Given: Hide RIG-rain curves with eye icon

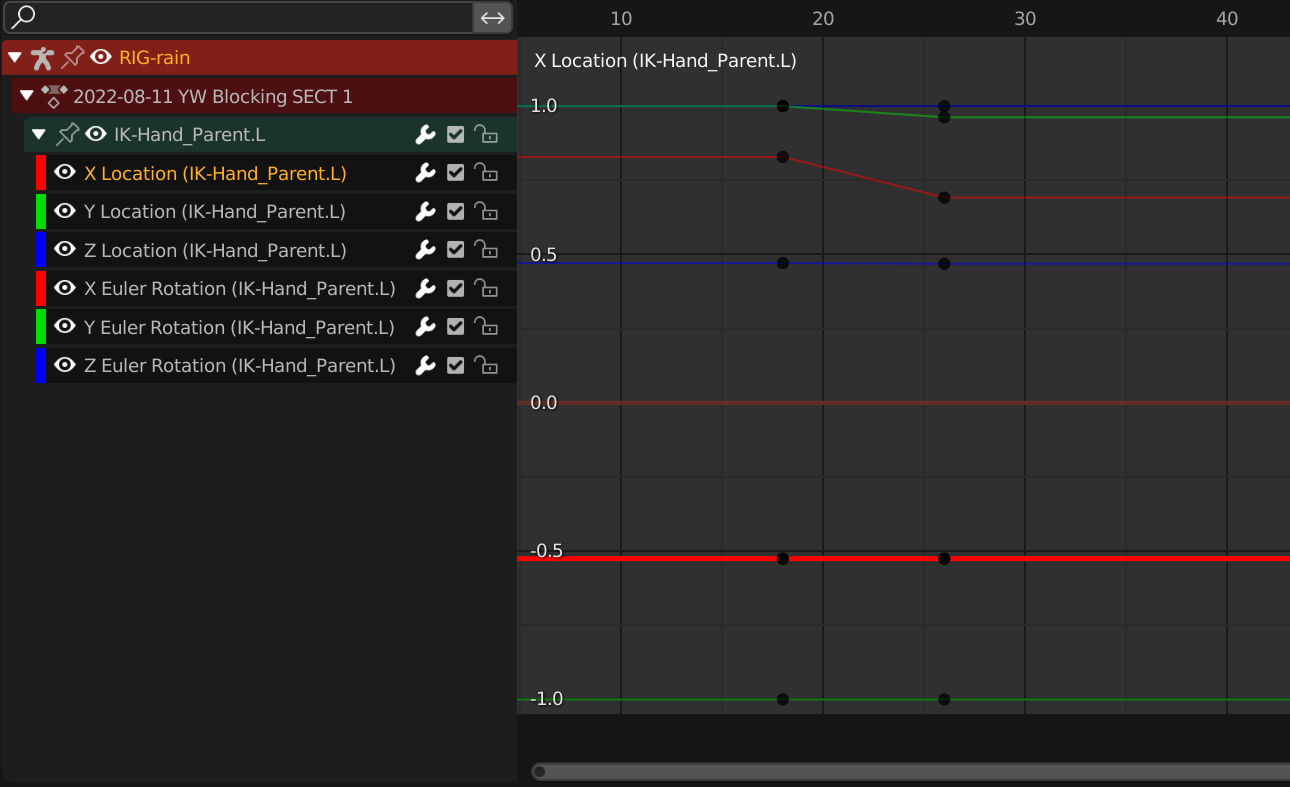Looking at the screenshot, I should (x=101, y=57).
